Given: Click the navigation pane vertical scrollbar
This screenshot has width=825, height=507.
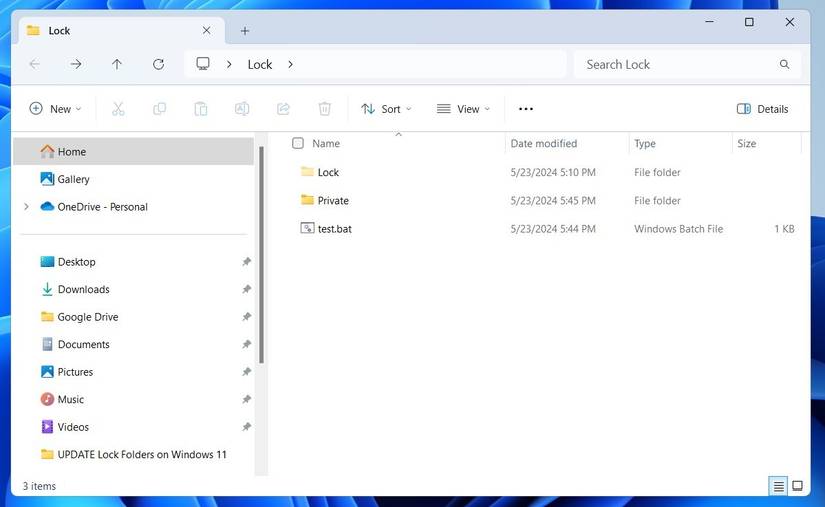Looking at the screenshot, I should click(261, 255).
